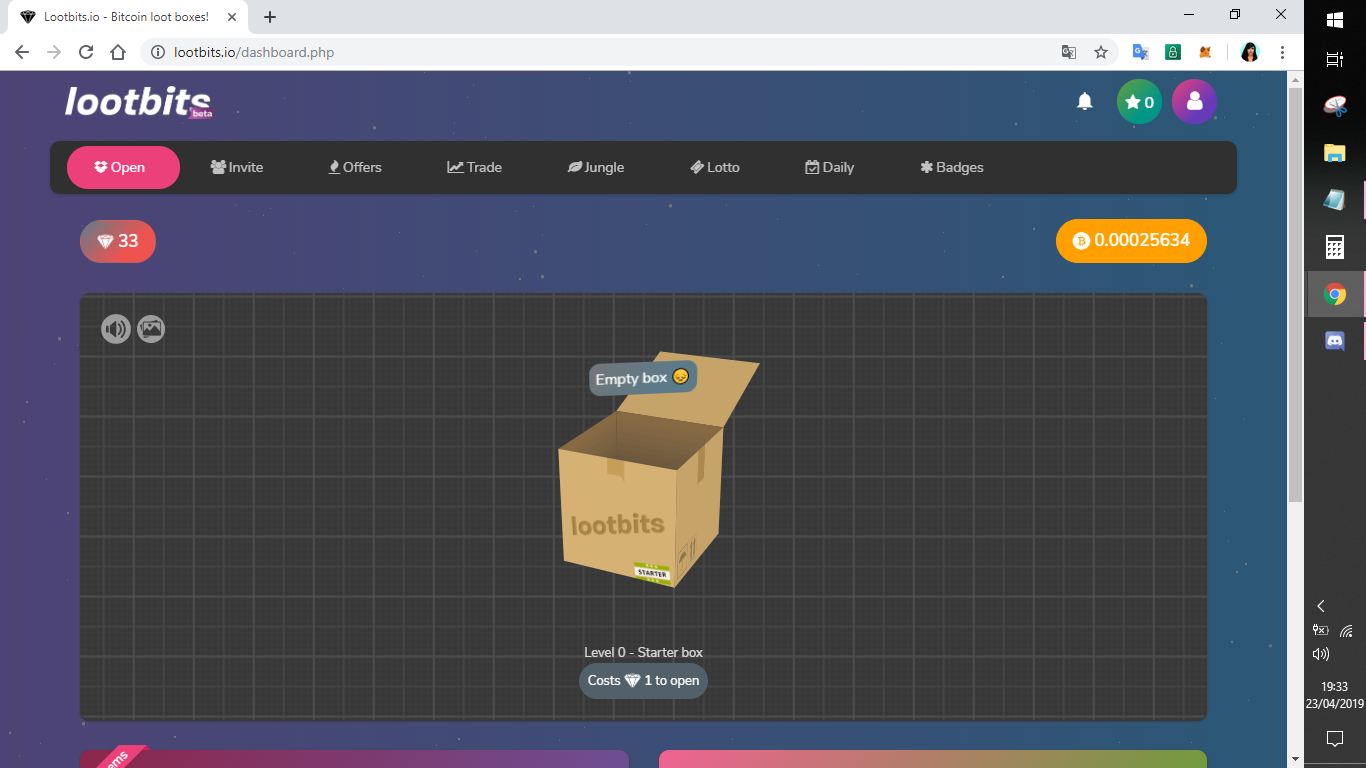Check the battery status icon

pyautogui.click(x=1321, y=630)
